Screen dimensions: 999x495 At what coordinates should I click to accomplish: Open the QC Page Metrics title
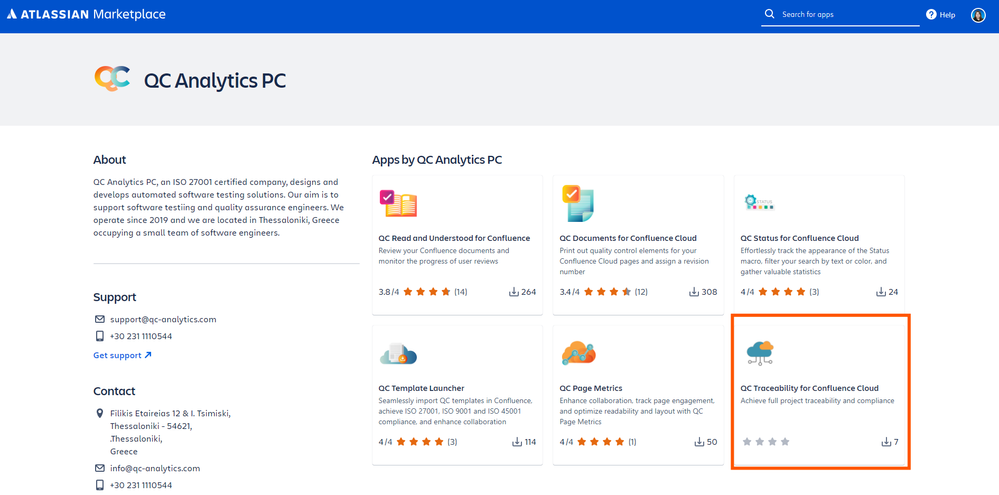pyautogui.click(x=591, y=388)
